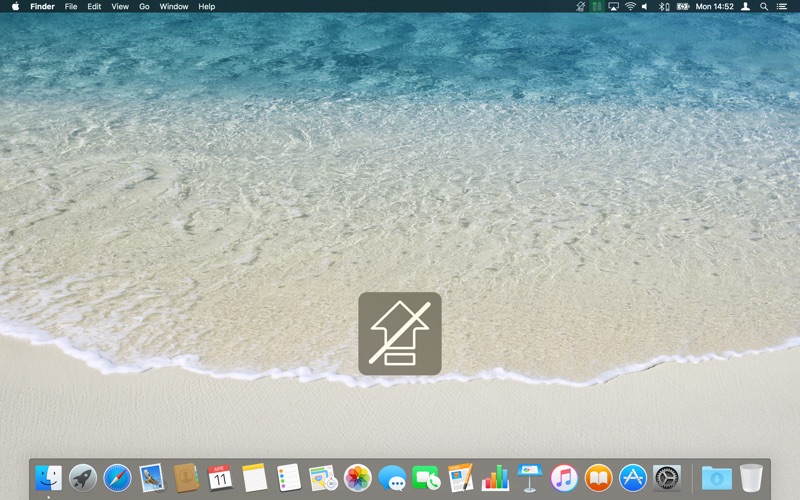
Task: Open Spotlight search magnifier
Action: pyautogui.click(x=764, y=7)
